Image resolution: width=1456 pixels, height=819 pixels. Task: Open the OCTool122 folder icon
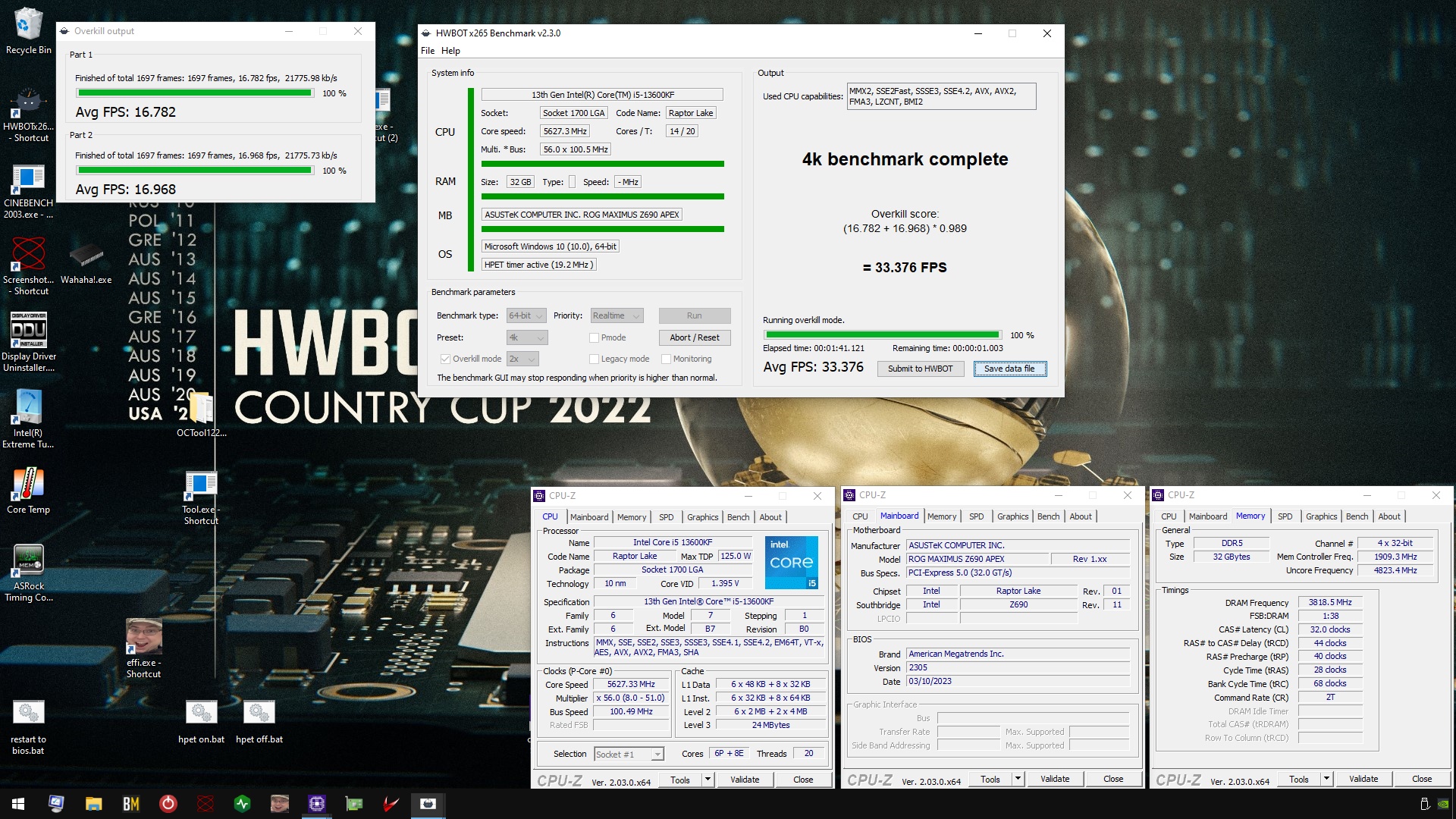(201, 415)
